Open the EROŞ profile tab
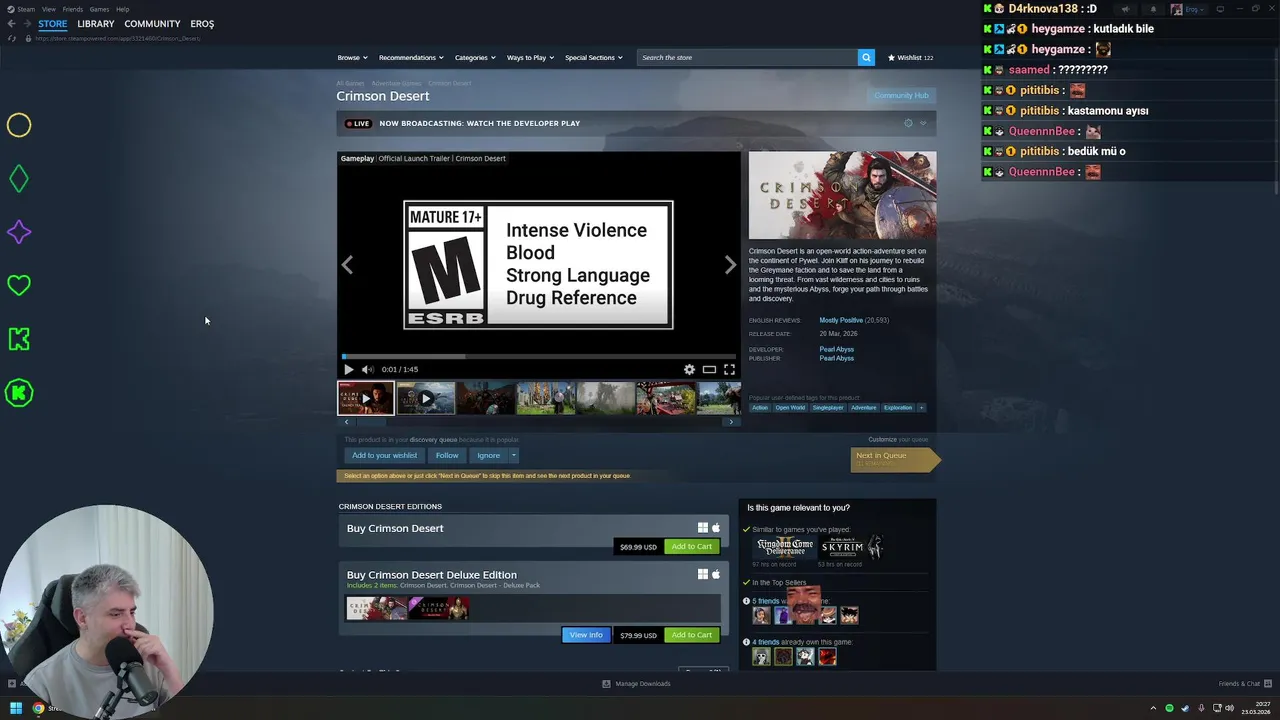 coord(202,24)
